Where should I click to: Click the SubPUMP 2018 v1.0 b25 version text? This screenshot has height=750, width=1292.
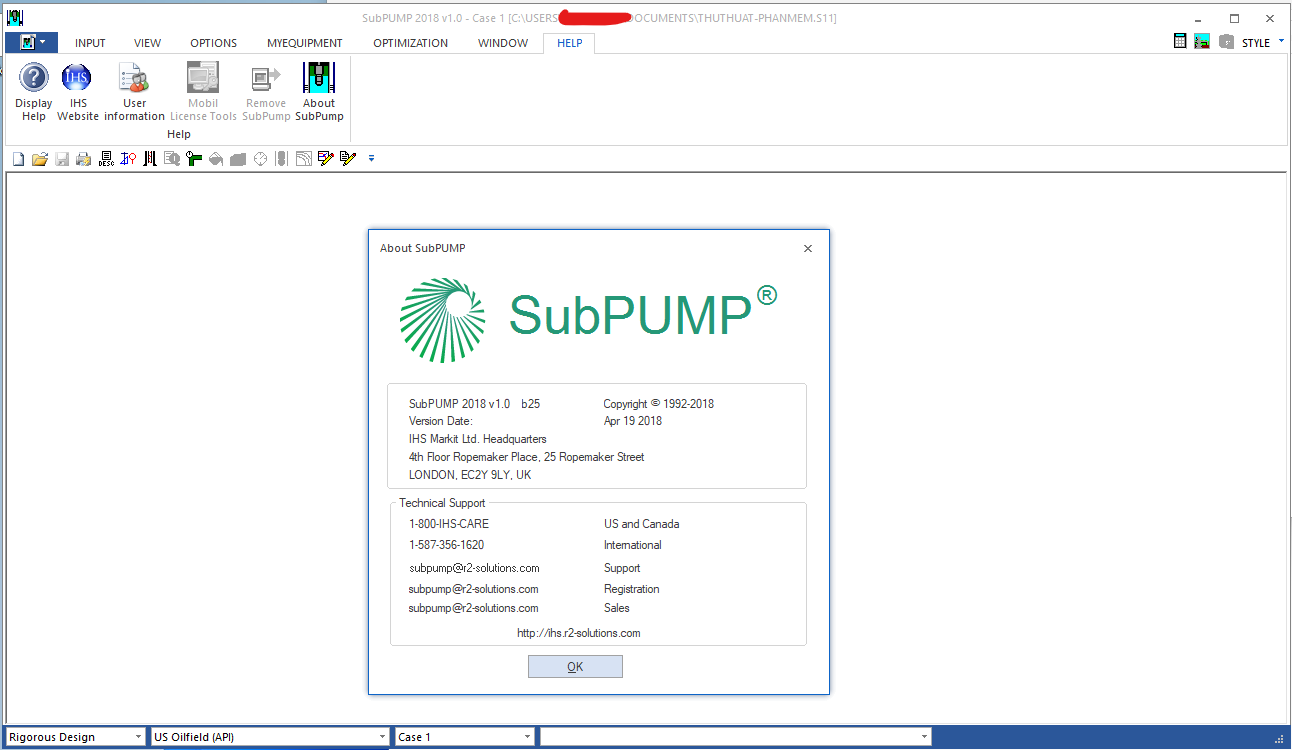tap(474, 404)
